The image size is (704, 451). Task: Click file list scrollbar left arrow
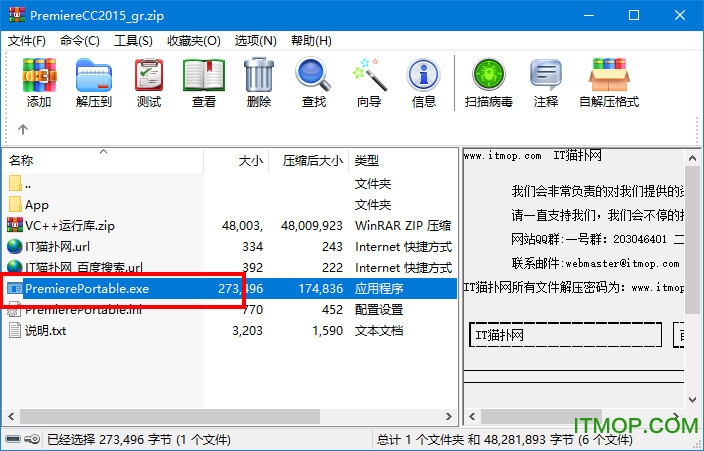click(x=11, y=416)
